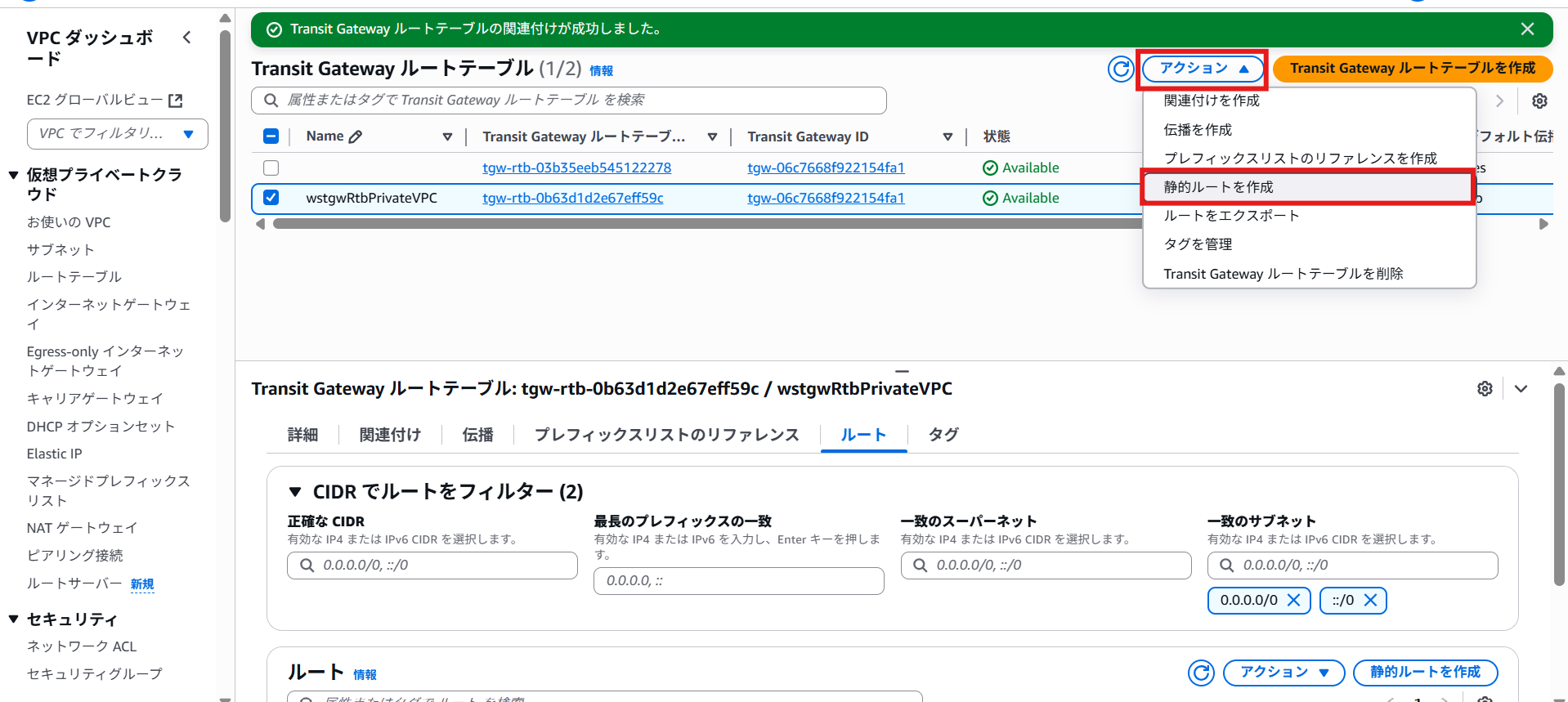Check the row tgw-rtb-03b35eeb545122278

tap(271, 168)
